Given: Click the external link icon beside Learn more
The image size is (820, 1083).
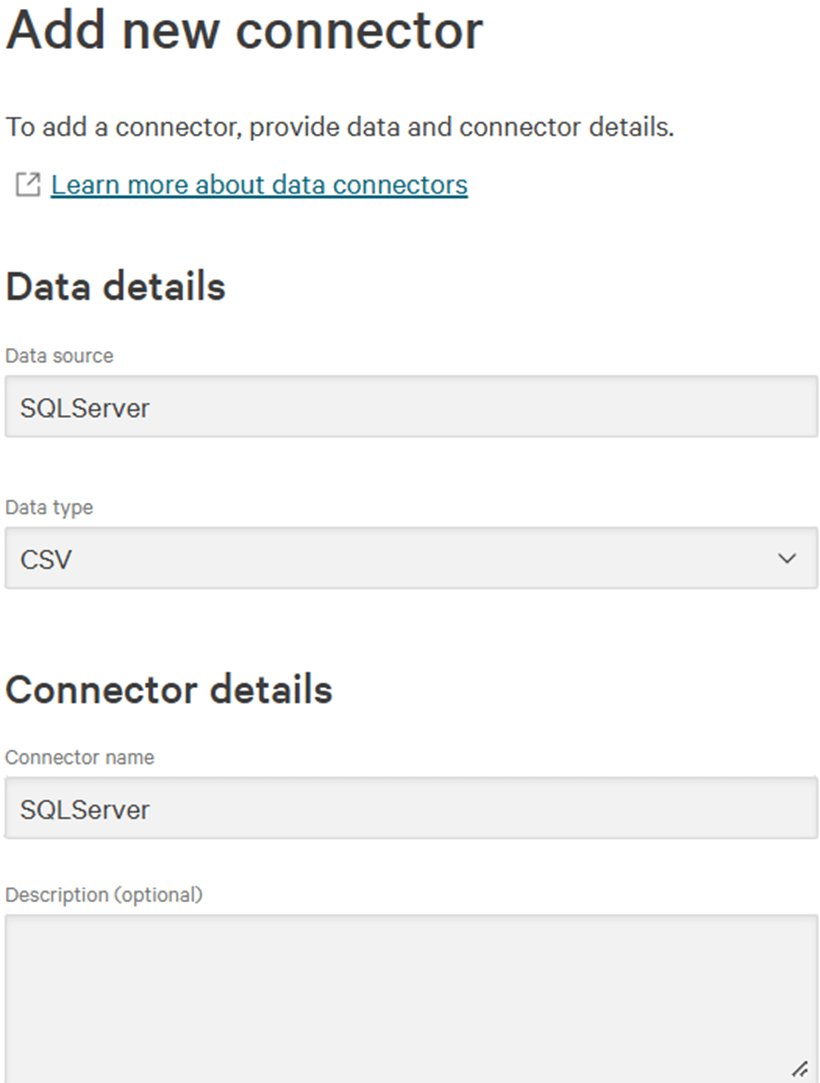Looking at the screenshot, I should (x=28, y=185).
